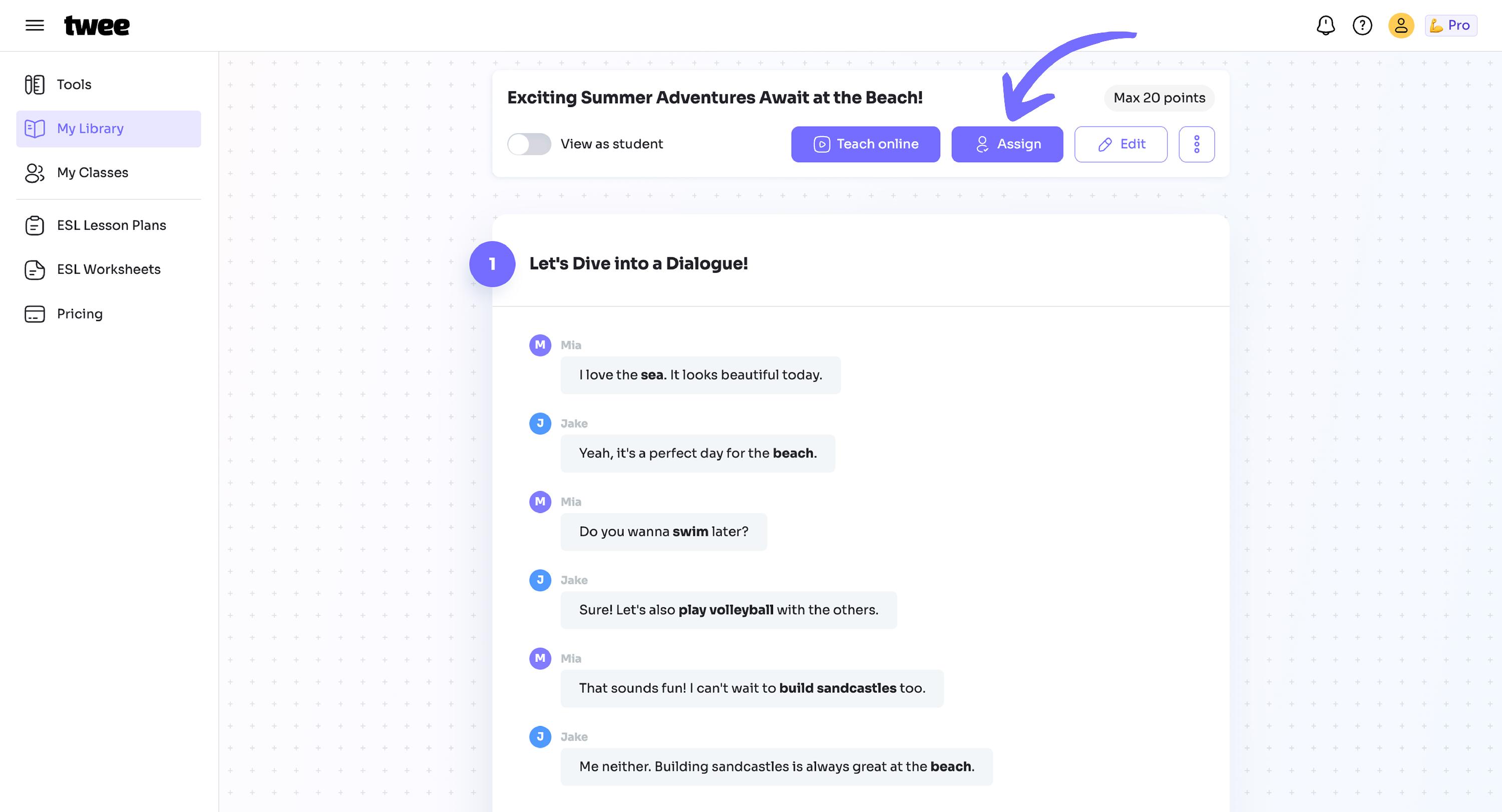Click the twee logo
The height and width of the screenshot is (812, 1502).
[97, 26]
